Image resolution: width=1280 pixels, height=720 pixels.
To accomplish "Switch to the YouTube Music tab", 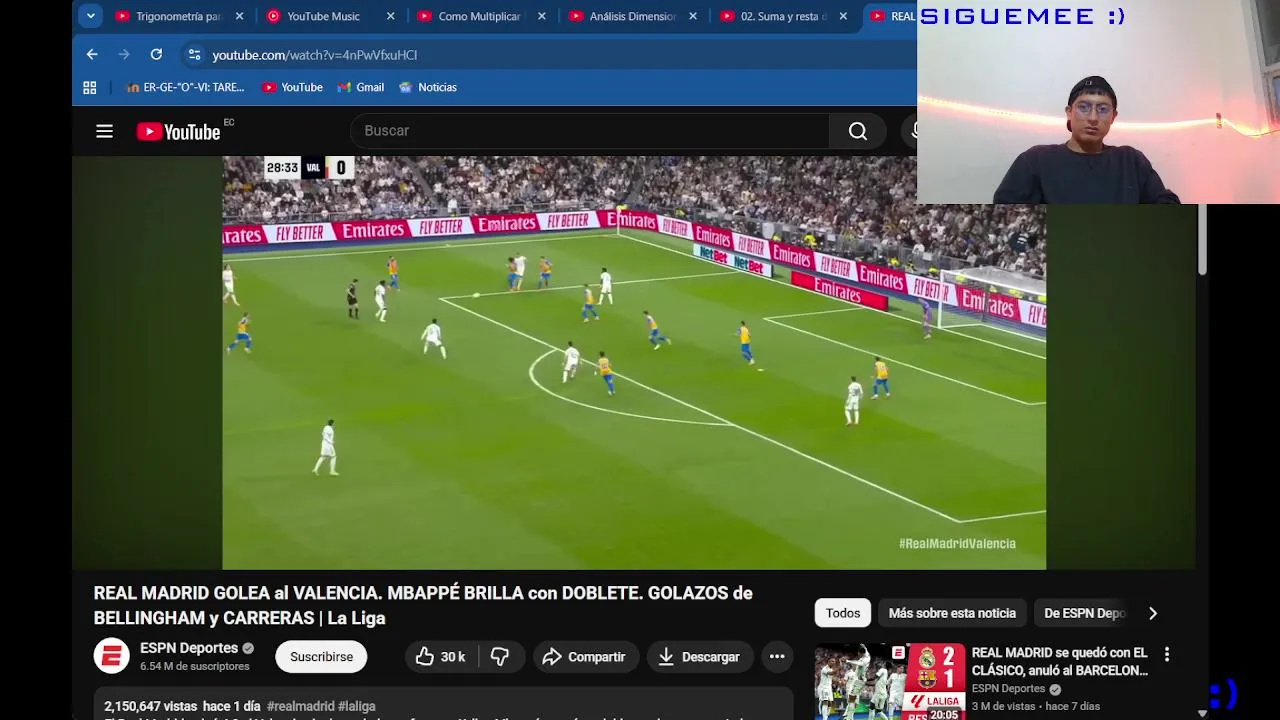I will [x=321, y=16].
